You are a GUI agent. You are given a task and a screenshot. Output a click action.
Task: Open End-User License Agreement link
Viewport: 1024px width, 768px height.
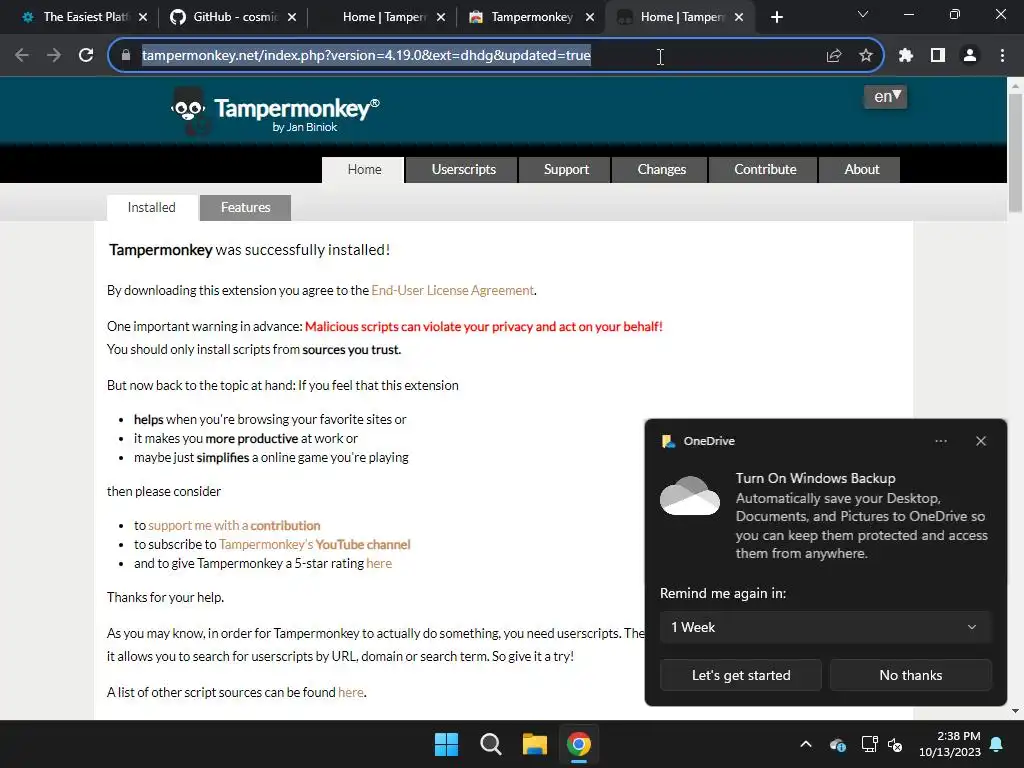(x=452, y=291)
